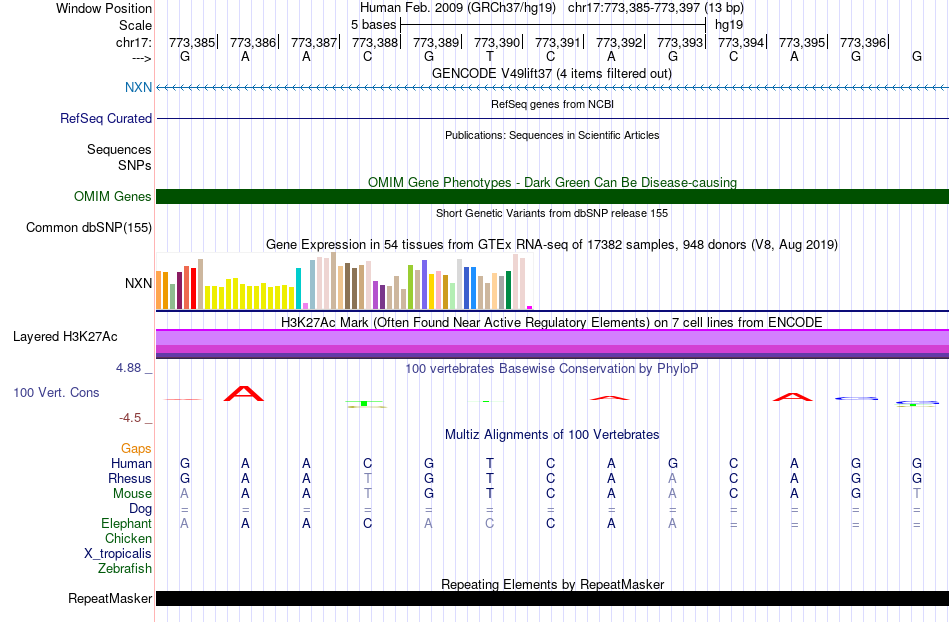Click the 773,390 position marker in ruler
Viewport: 950px width, 622px height.
point(497,42)
